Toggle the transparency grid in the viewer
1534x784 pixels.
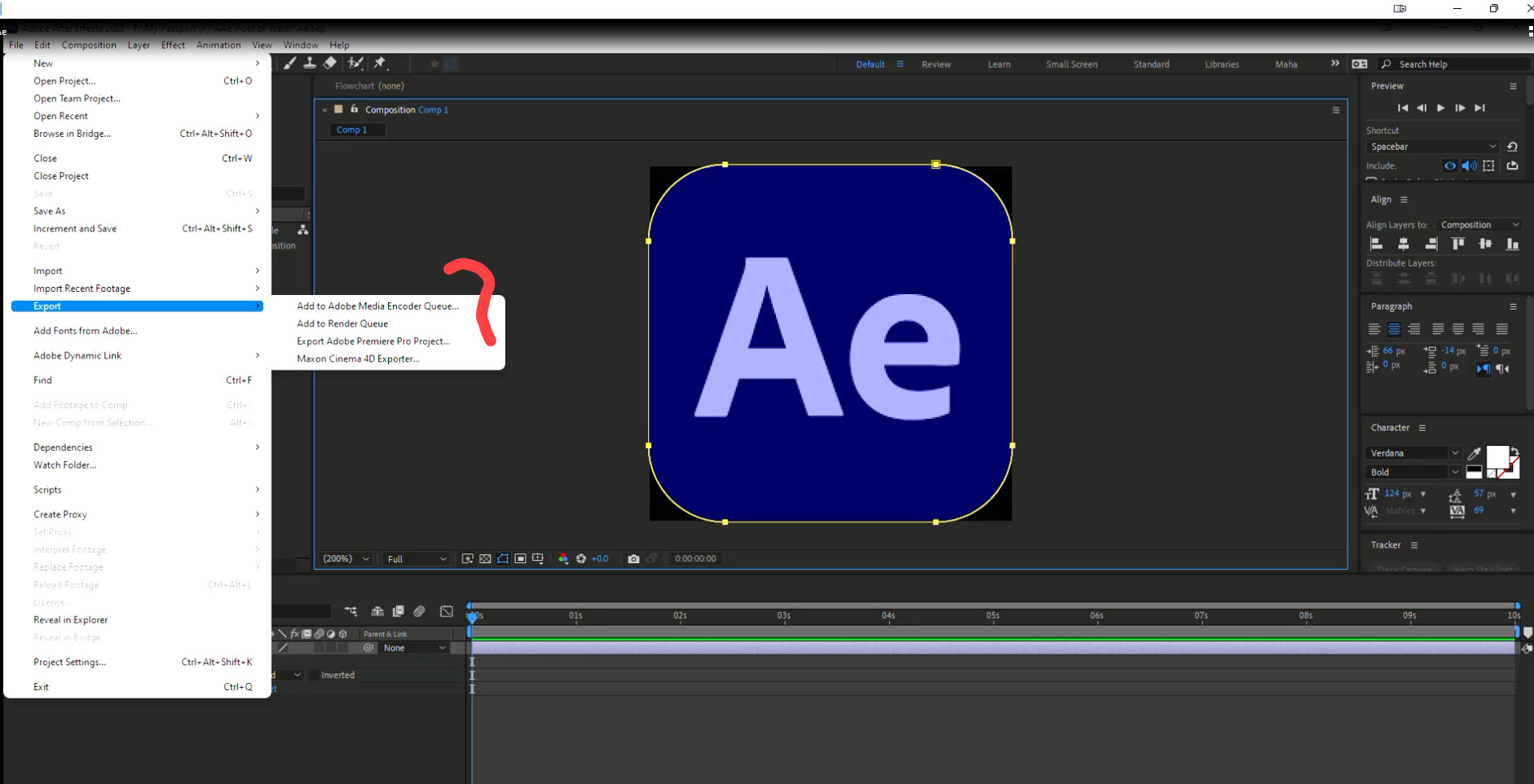pyautogui.click(x=485, y=558)
